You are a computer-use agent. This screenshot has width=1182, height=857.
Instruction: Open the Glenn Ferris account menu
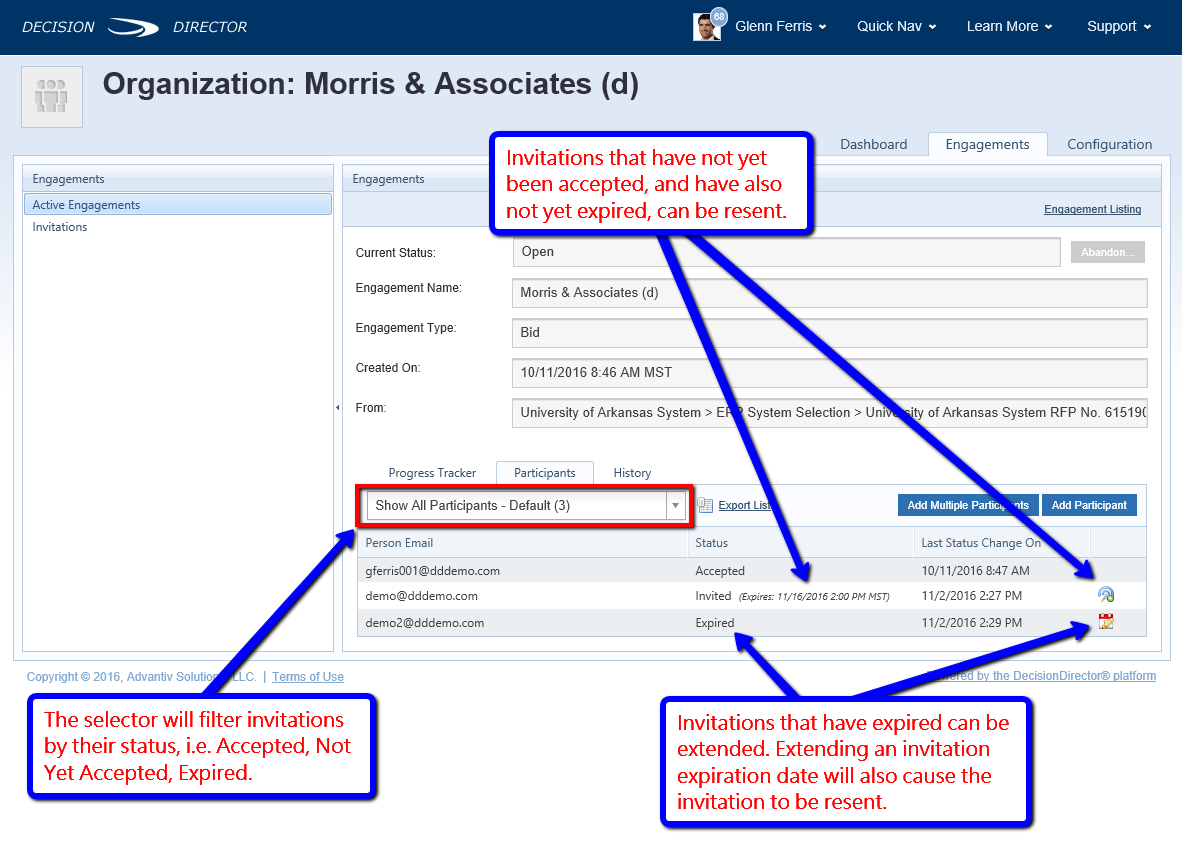click(x=781, y=26)
